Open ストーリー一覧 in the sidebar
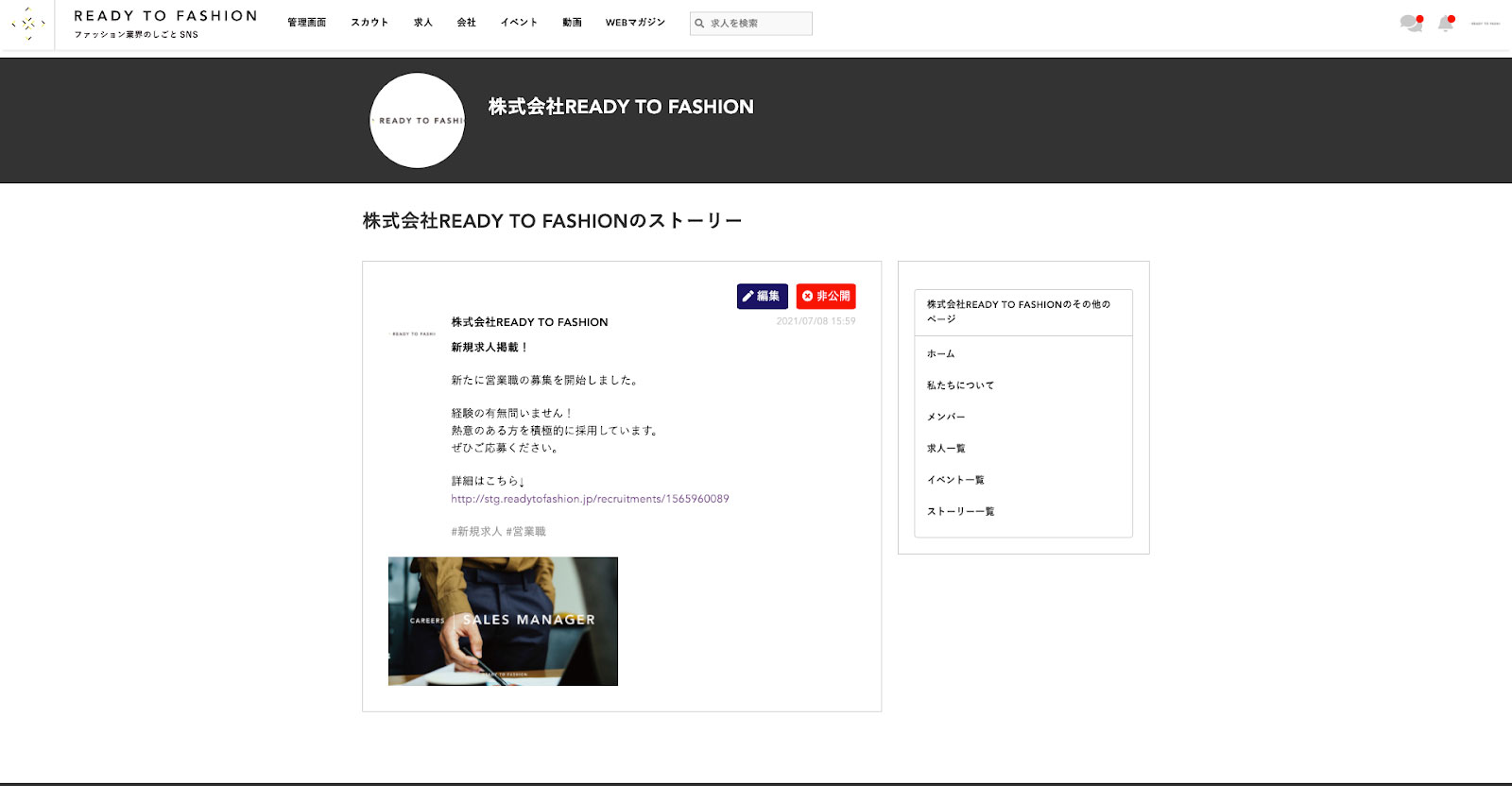Screen dimensions: 1512x786 pyautogui.click(x=960, y=511)
